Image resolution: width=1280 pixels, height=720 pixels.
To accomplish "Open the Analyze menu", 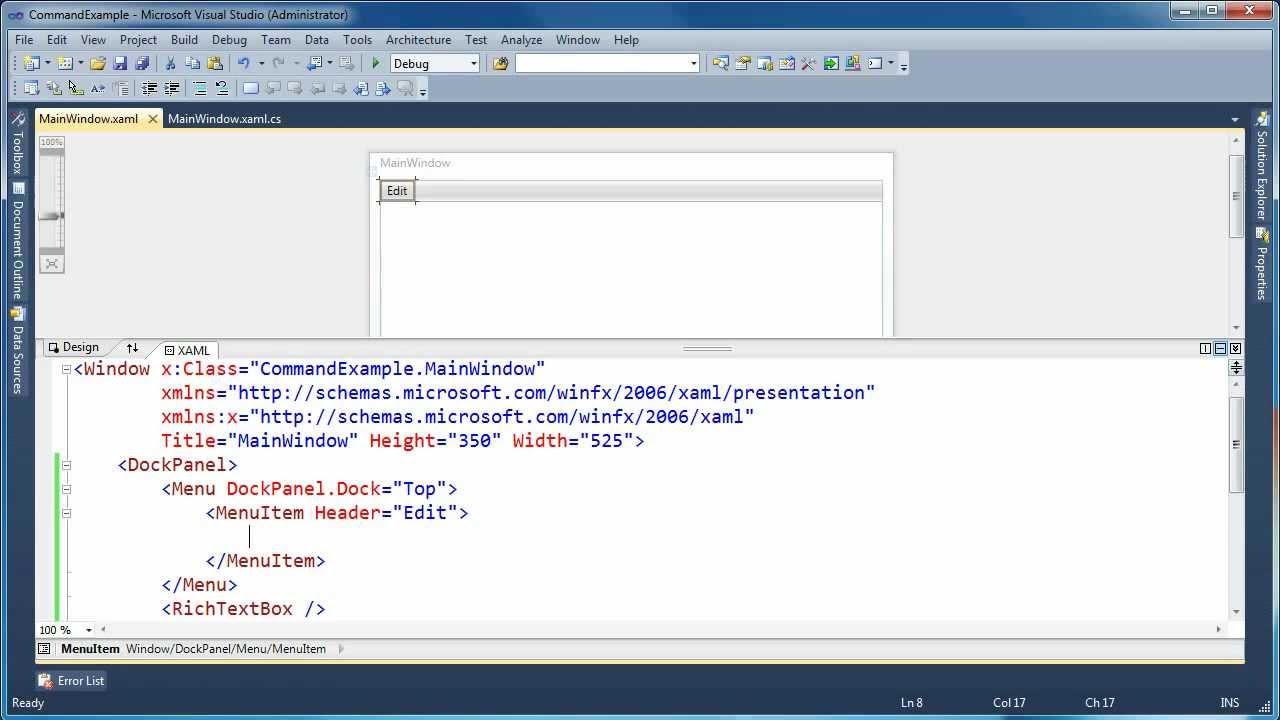I will click(x=521, y=40).
